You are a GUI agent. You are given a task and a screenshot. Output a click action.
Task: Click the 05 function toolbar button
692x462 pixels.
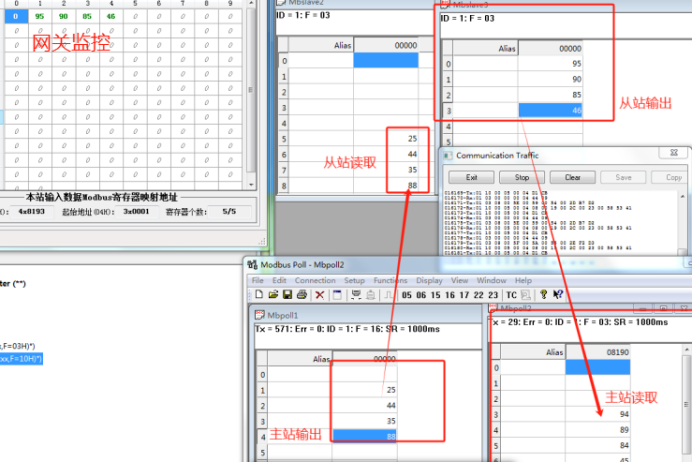click(x=406, y=295)
